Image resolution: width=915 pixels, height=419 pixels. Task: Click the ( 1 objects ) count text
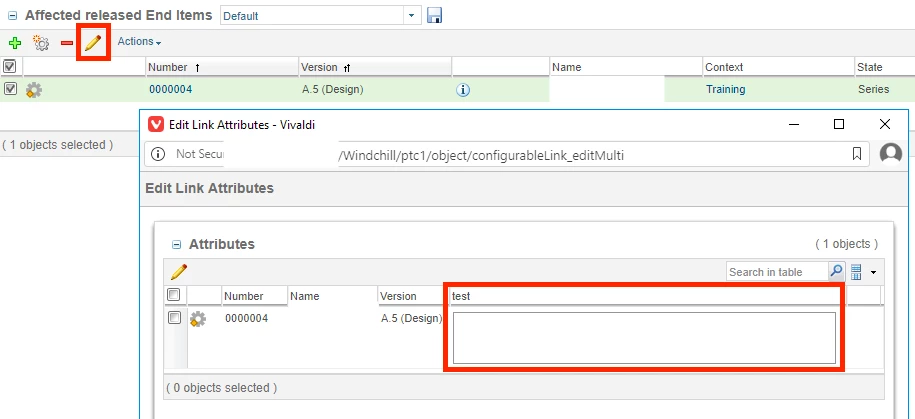[x=846, y=244]
